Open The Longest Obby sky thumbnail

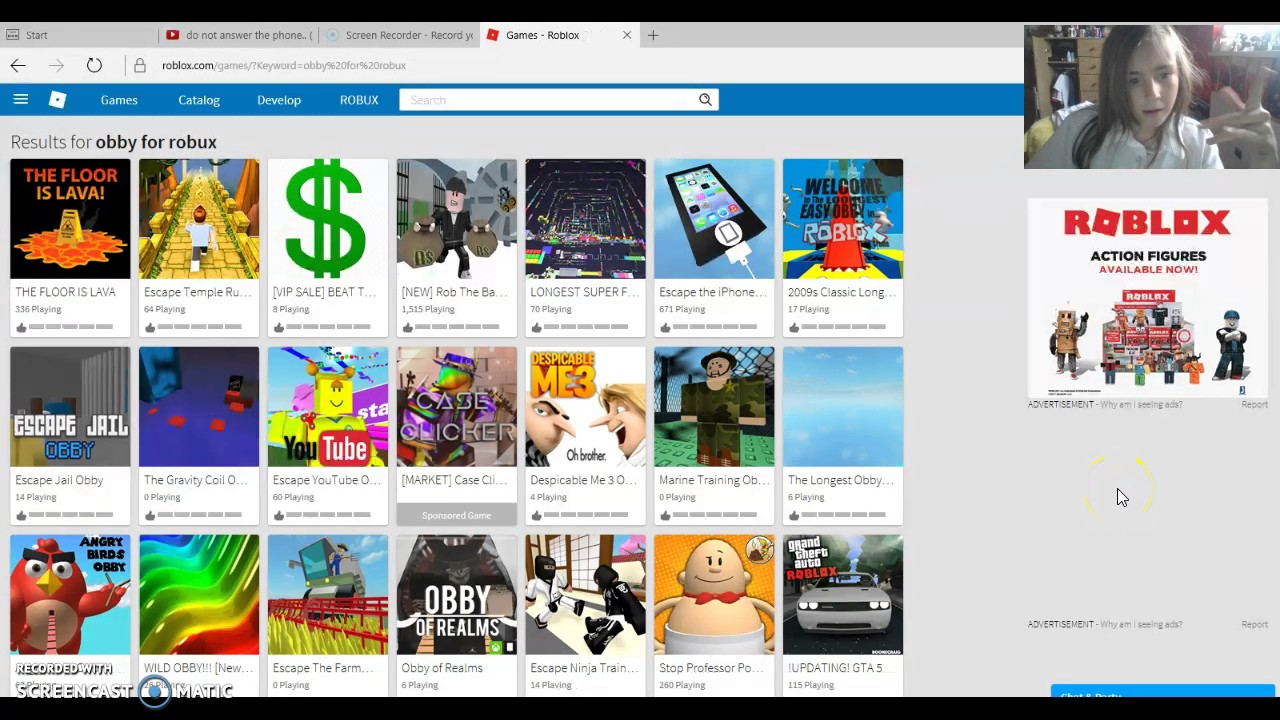pos(843,407)
